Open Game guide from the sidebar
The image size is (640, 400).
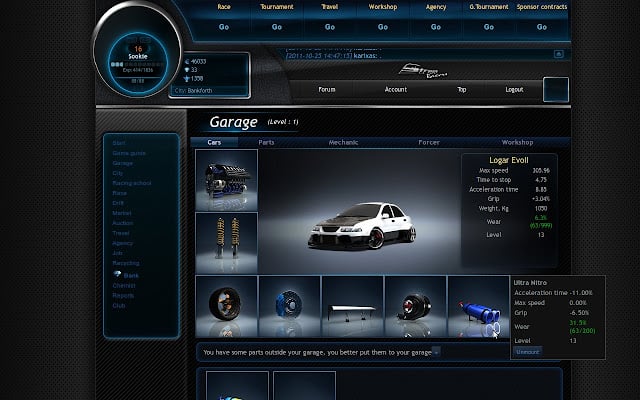coord(129,153)
